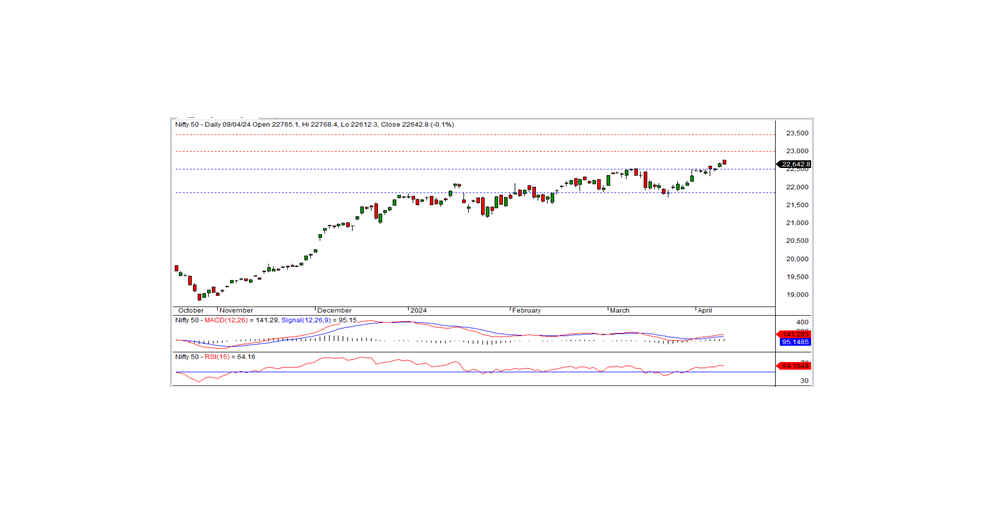The height and width of the screenshot is (513, 999).
Task: Select the February label on time axis
Action: (526, 311)
